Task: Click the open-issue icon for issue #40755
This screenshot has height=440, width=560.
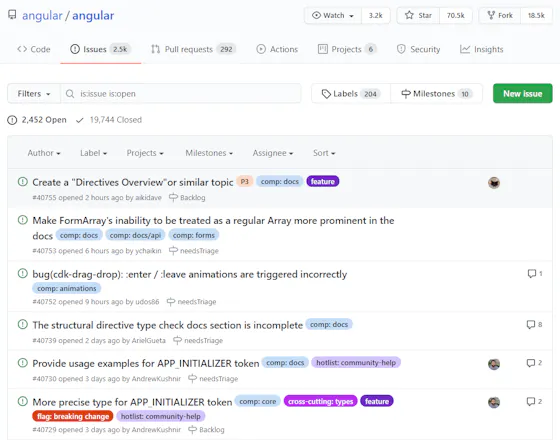Action: (x=22, y=182)
